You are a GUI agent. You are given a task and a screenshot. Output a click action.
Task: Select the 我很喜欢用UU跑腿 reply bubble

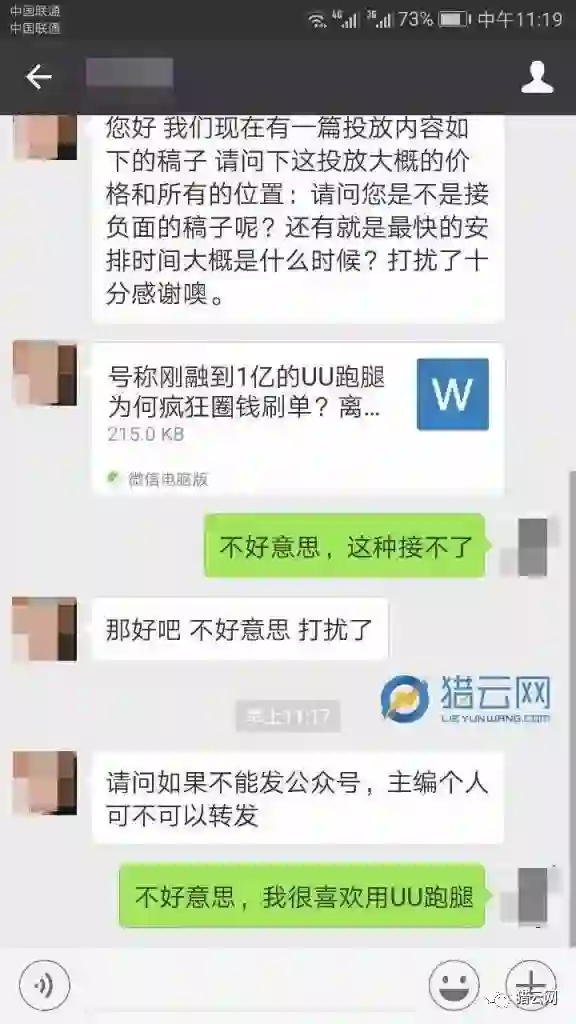point(303,895)
